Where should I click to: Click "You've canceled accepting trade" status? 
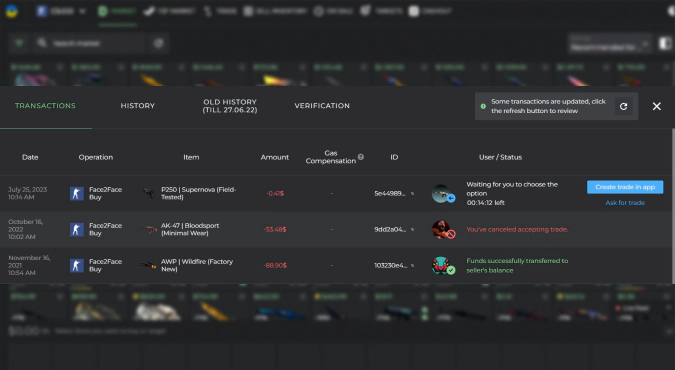point(517,230)
